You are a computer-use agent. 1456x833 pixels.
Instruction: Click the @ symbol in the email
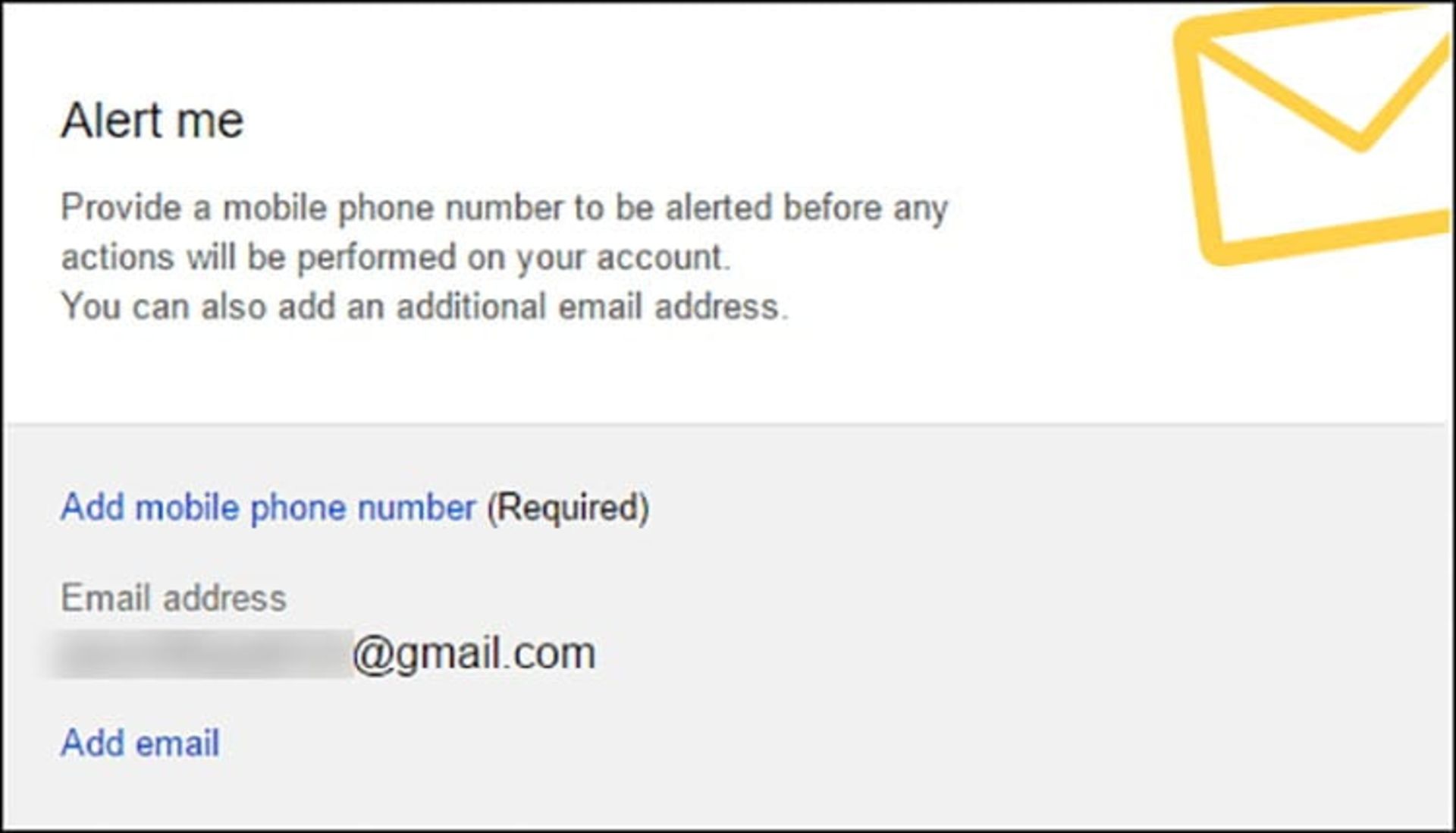click(x=372, y=654)
